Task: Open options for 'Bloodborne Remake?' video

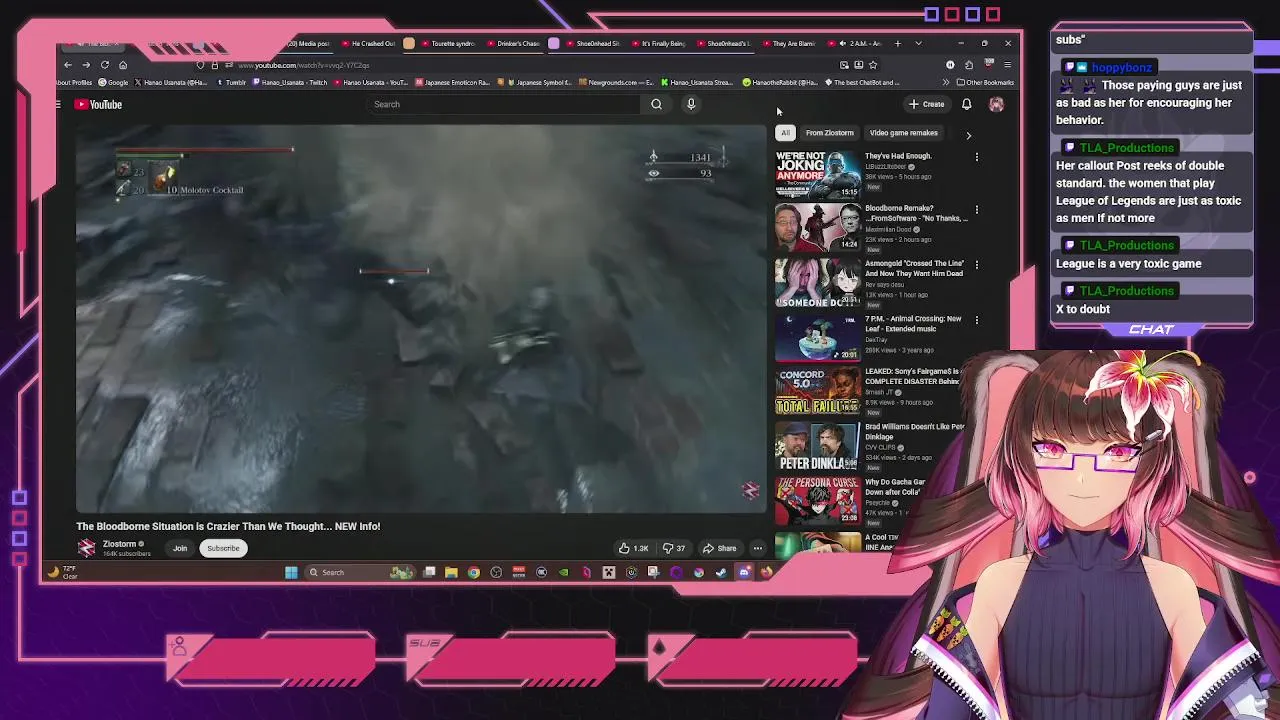Action: [977, 210]
